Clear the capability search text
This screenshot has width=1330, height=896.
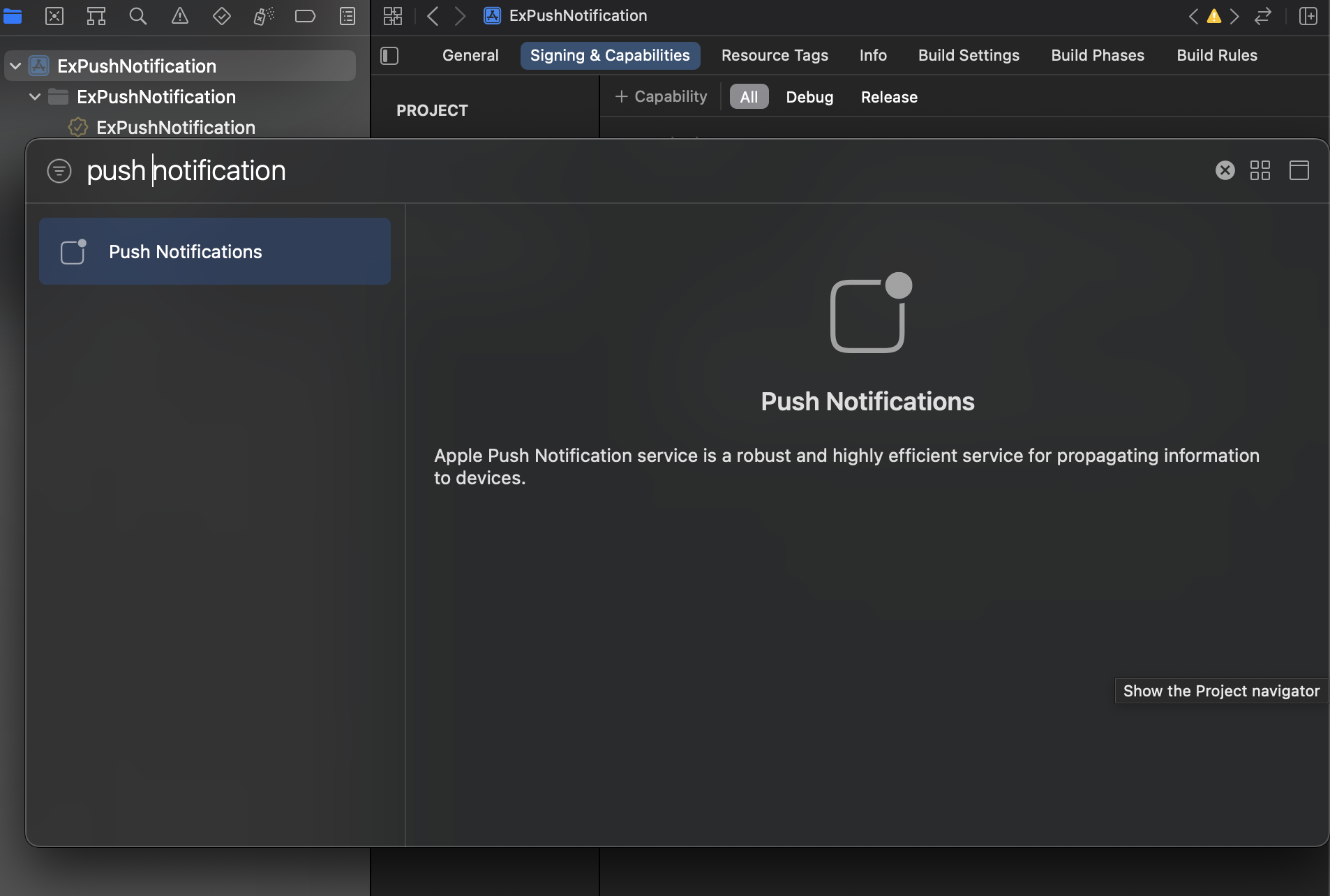pos(1225,170)
